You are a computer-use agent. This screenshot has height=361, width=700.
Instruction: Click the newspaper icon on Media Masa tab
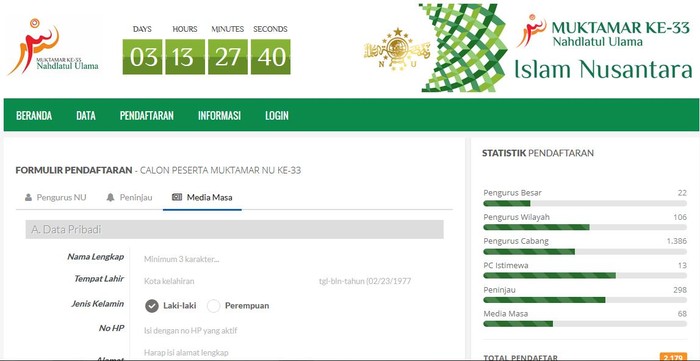pos(177,197)
